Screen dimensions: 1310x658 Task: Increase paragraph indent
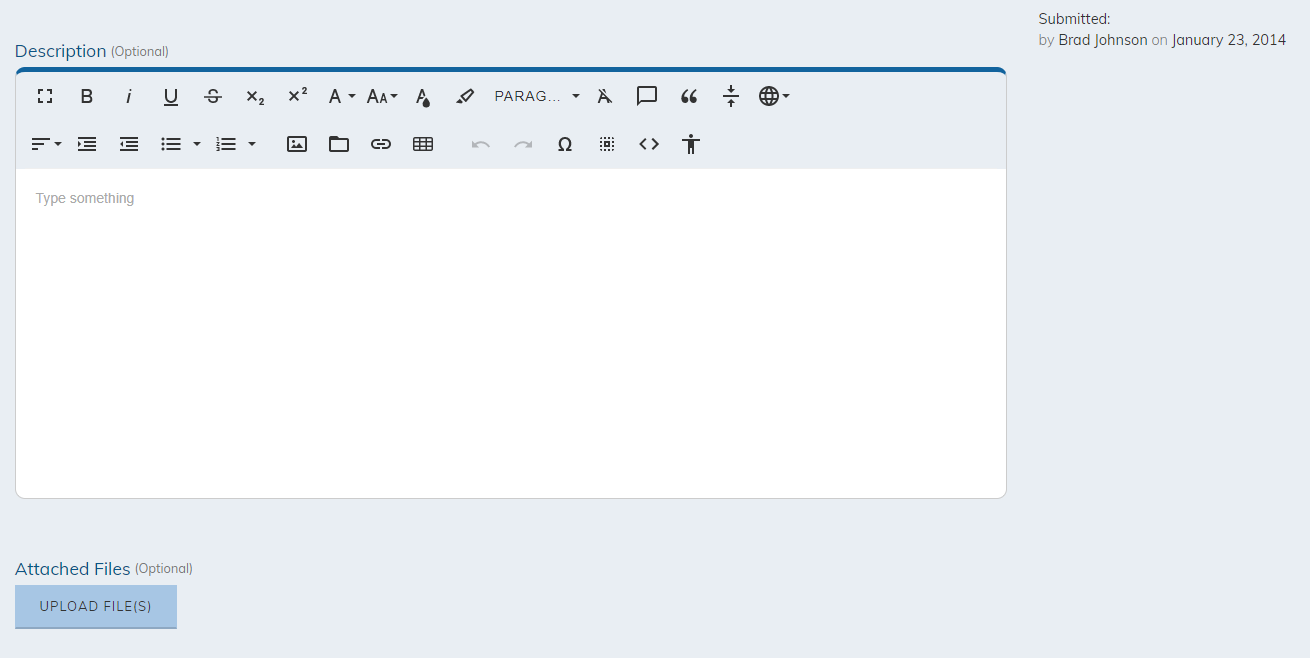pyautogui.click(x=87, y=144)
